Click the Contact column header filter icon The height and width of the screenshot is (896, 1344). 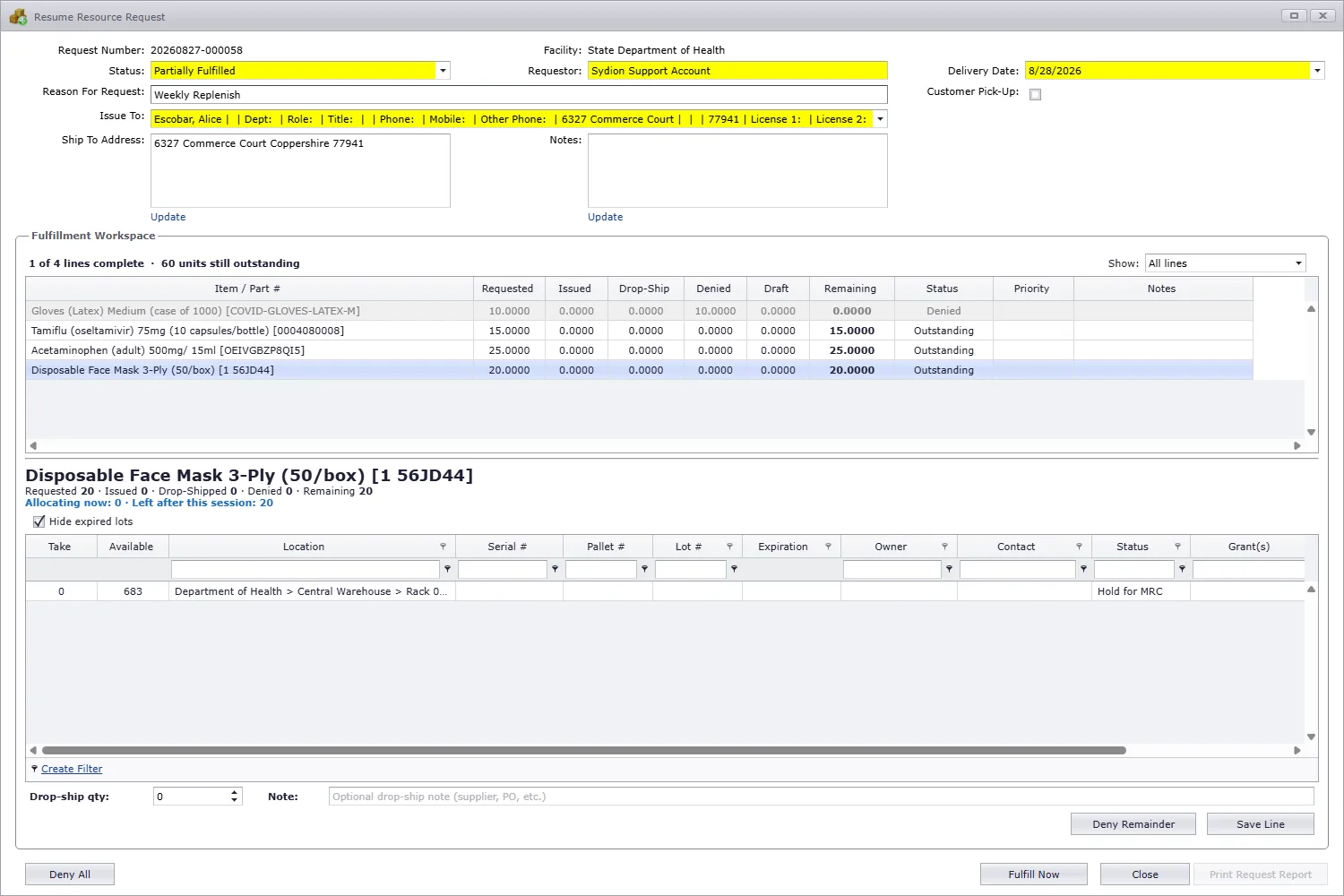click(1079, 547)
